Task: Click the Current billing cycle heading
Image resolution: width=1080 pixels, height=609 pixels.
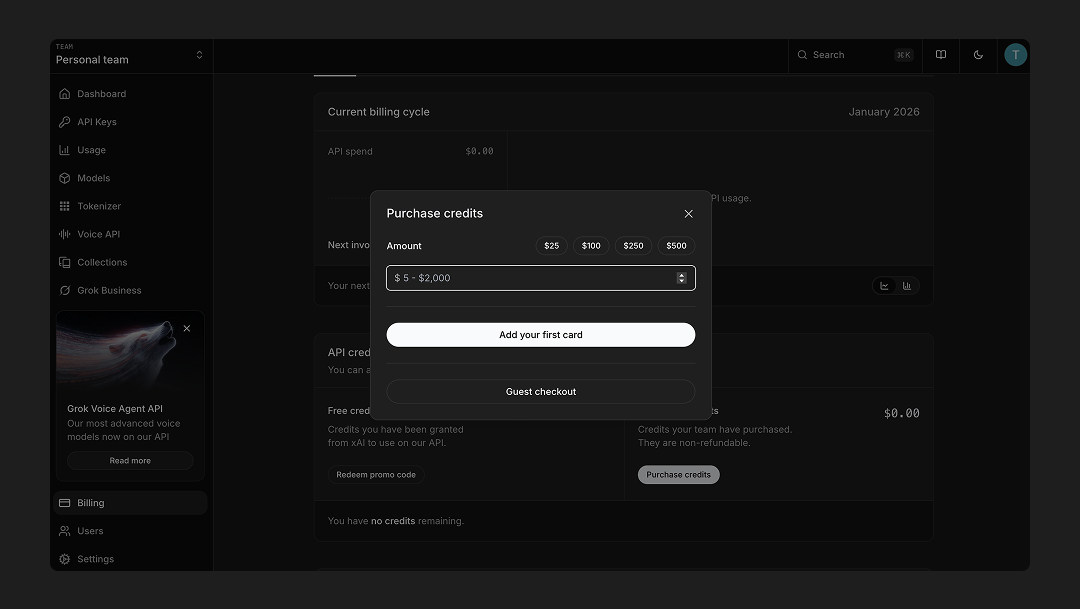Action: [379, 112]
